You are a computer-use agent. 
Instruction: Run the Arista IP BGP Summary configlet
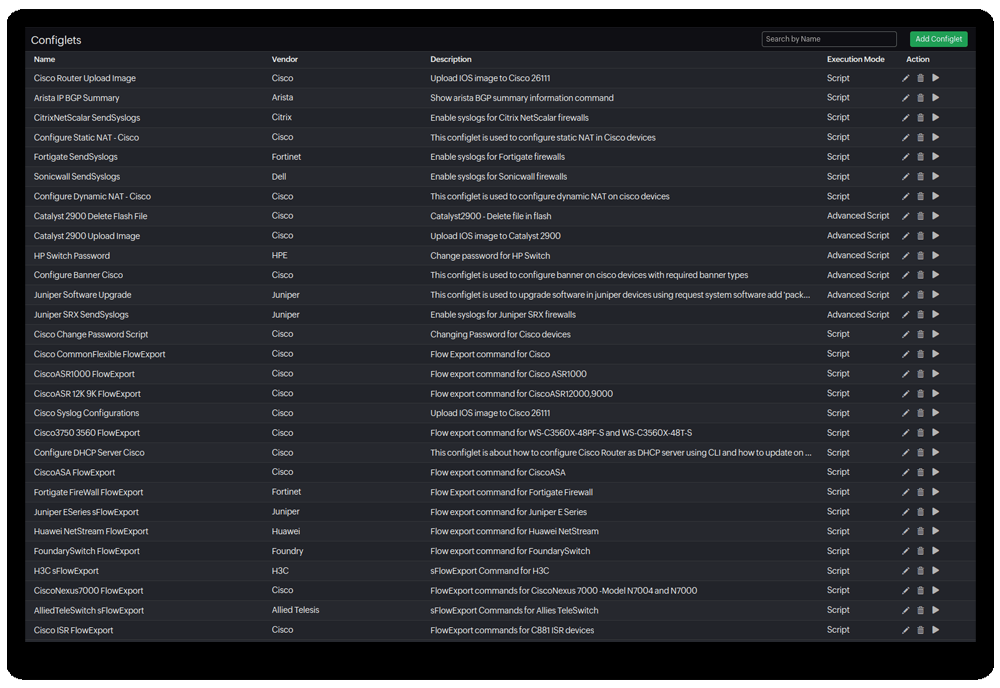pyautogui.click(x=936, y=98)
